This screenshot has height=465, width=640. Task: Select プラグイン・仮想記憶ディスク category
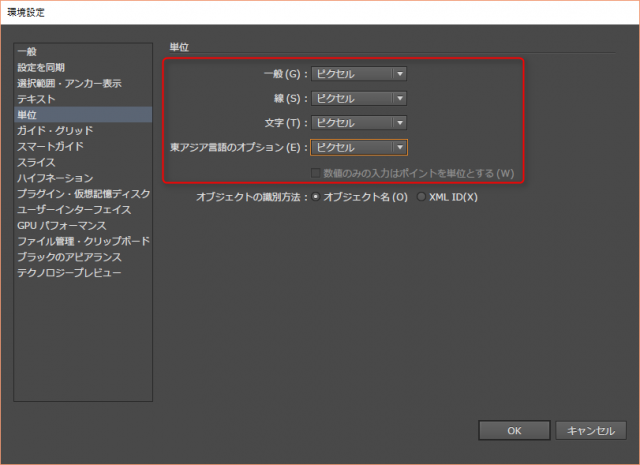(x=83, y=194)
